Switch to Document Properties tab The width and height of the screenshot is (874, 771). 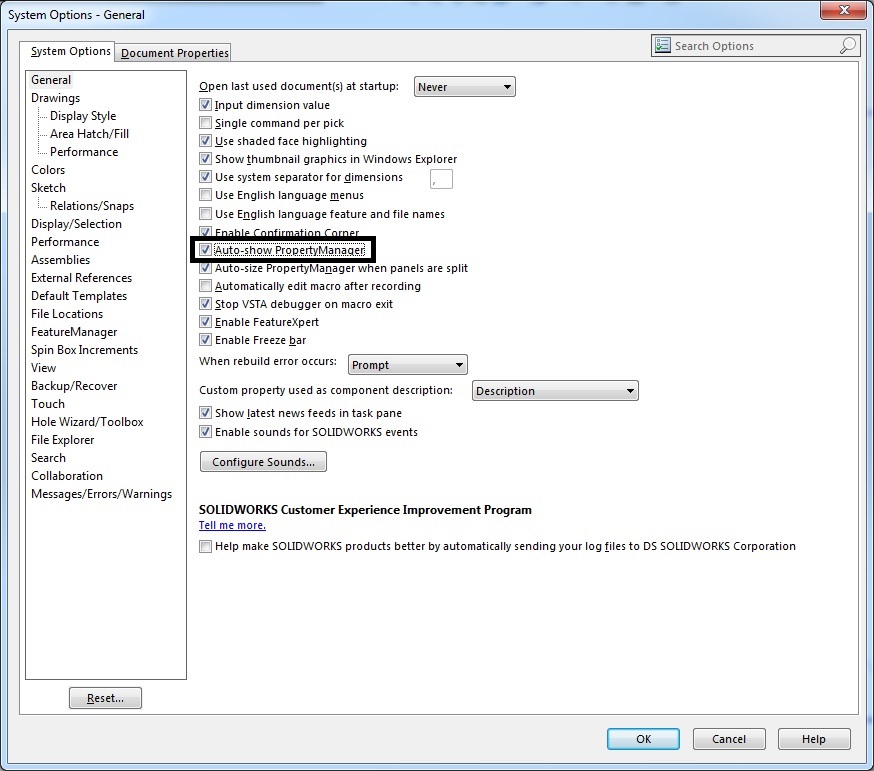175,53
